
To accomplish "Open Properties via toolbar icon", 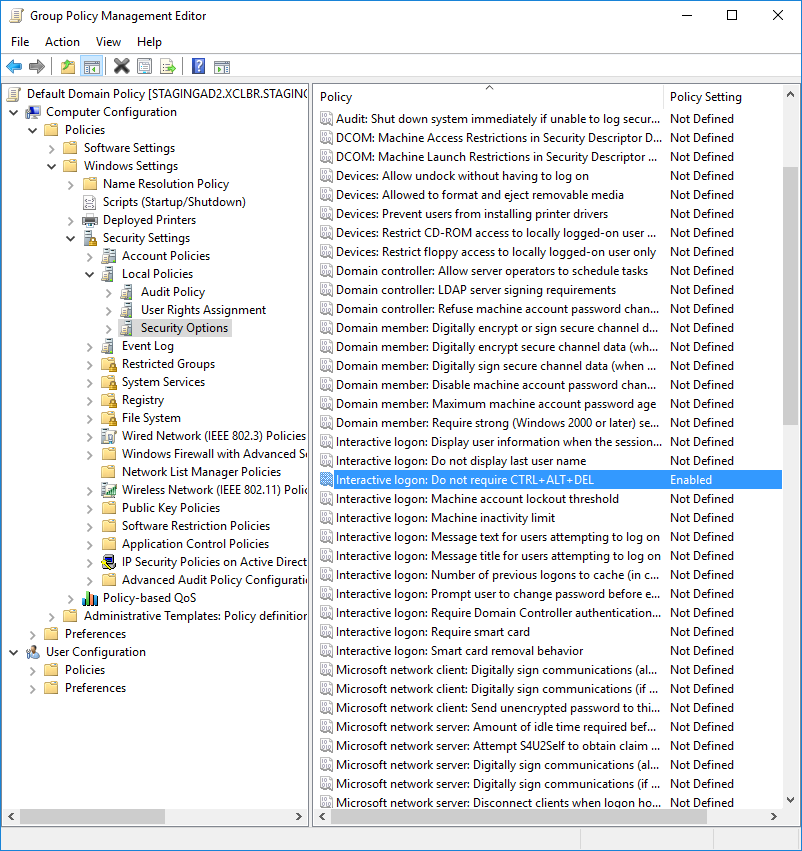I will click(145, 67).
